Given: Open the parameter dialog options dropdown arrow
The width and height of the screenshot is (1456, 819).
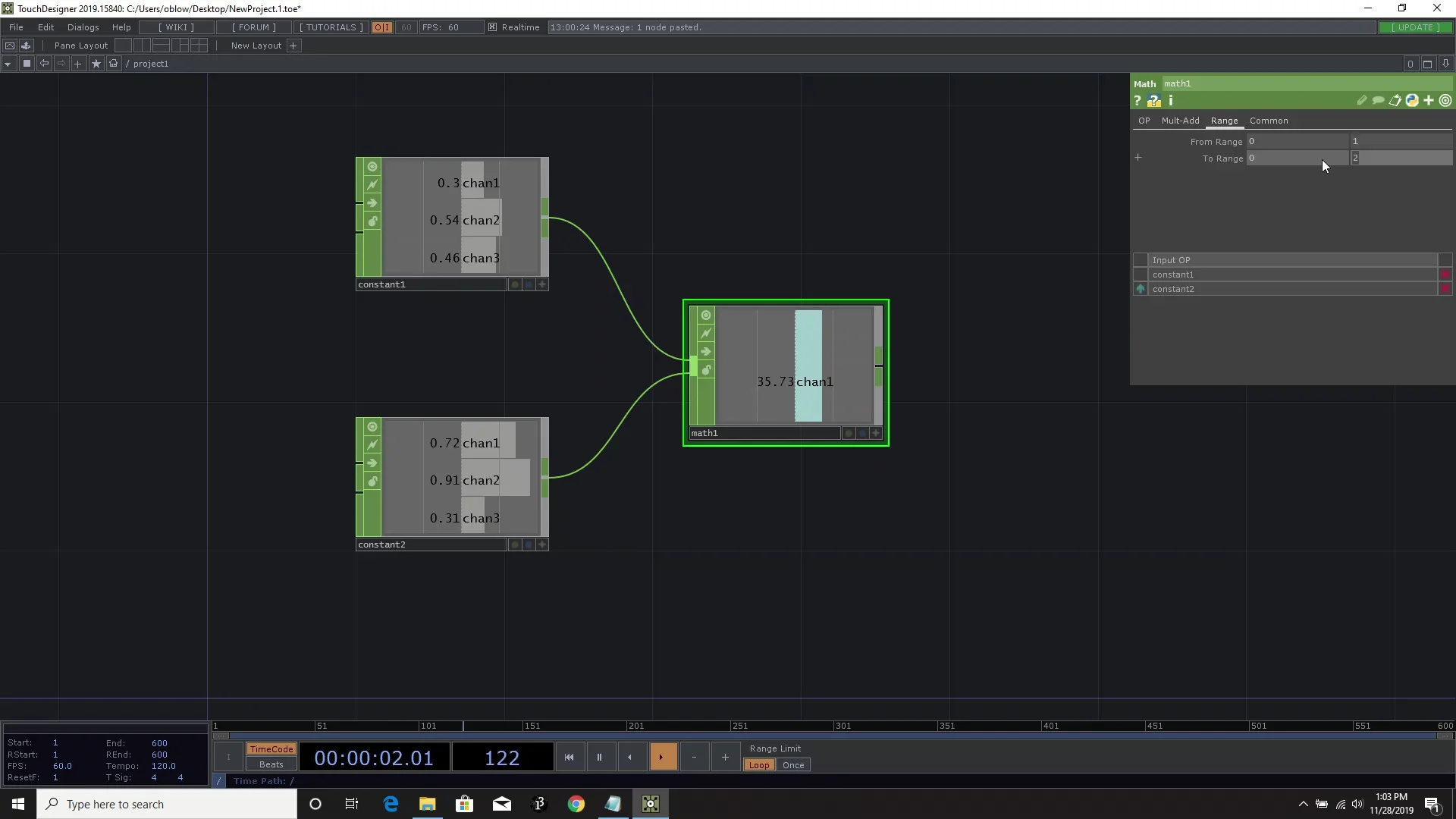Looking at the screenshot, I should (1445, 100).
